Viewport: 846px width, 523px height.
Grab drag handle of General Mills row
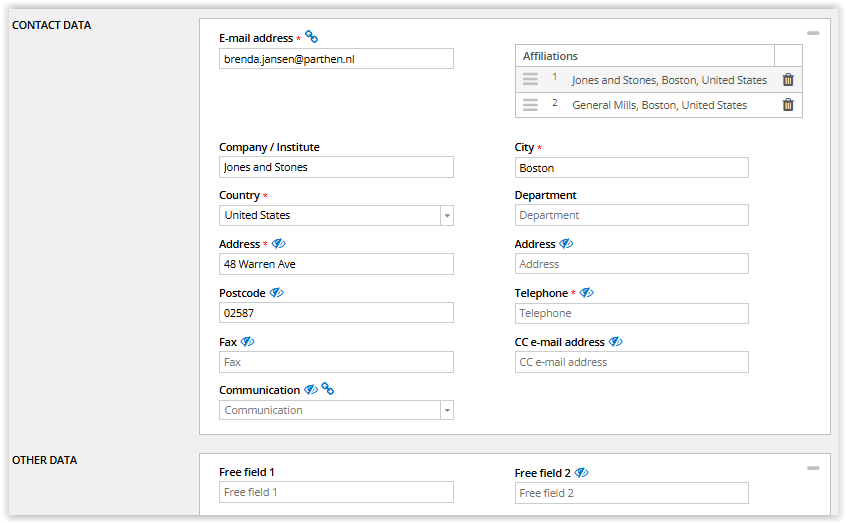click(530, 105)
